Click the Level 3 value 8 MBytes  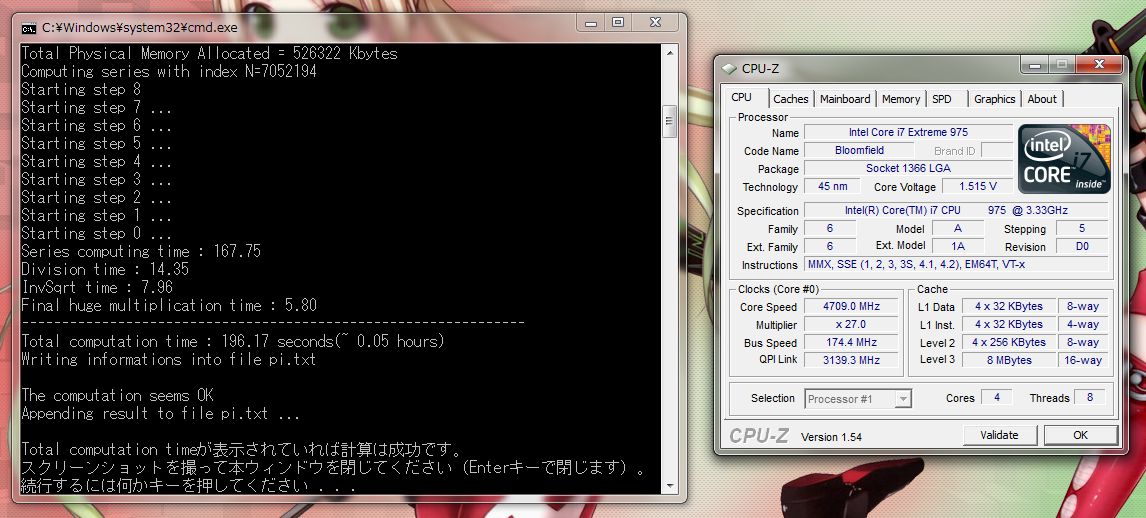(1008, 360)
